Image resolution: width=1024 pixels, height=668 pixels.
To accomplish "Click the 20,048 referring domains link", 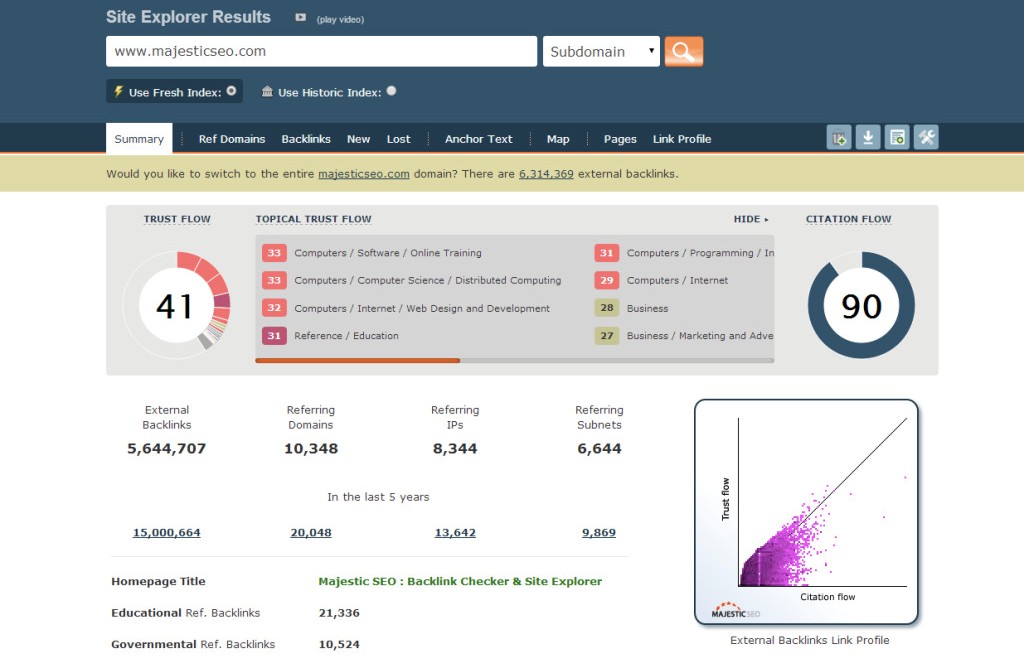I will pyautogui.click(x=311, y=533).
